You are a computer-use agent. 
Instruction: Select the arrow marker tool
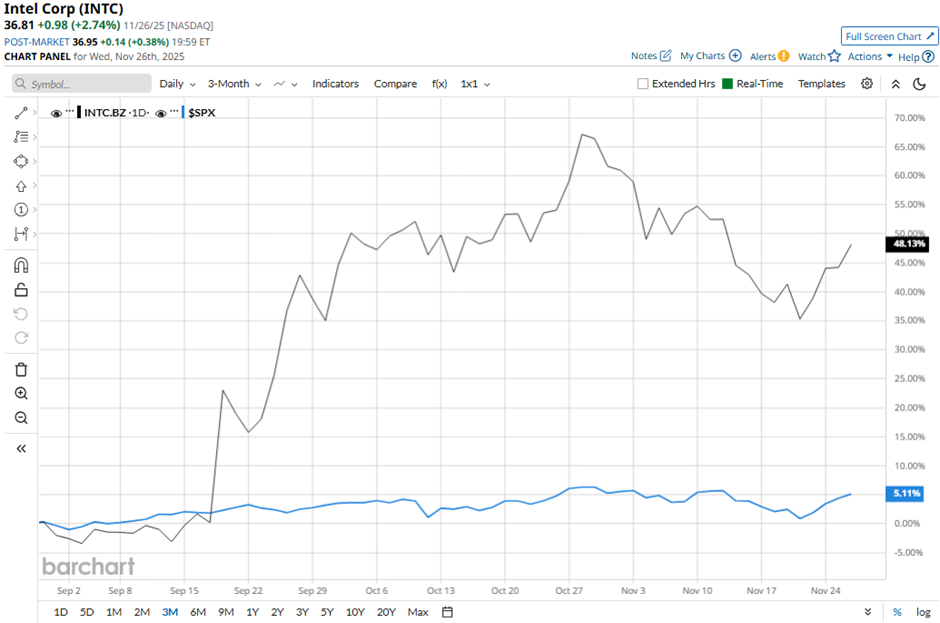coord(21,186)
